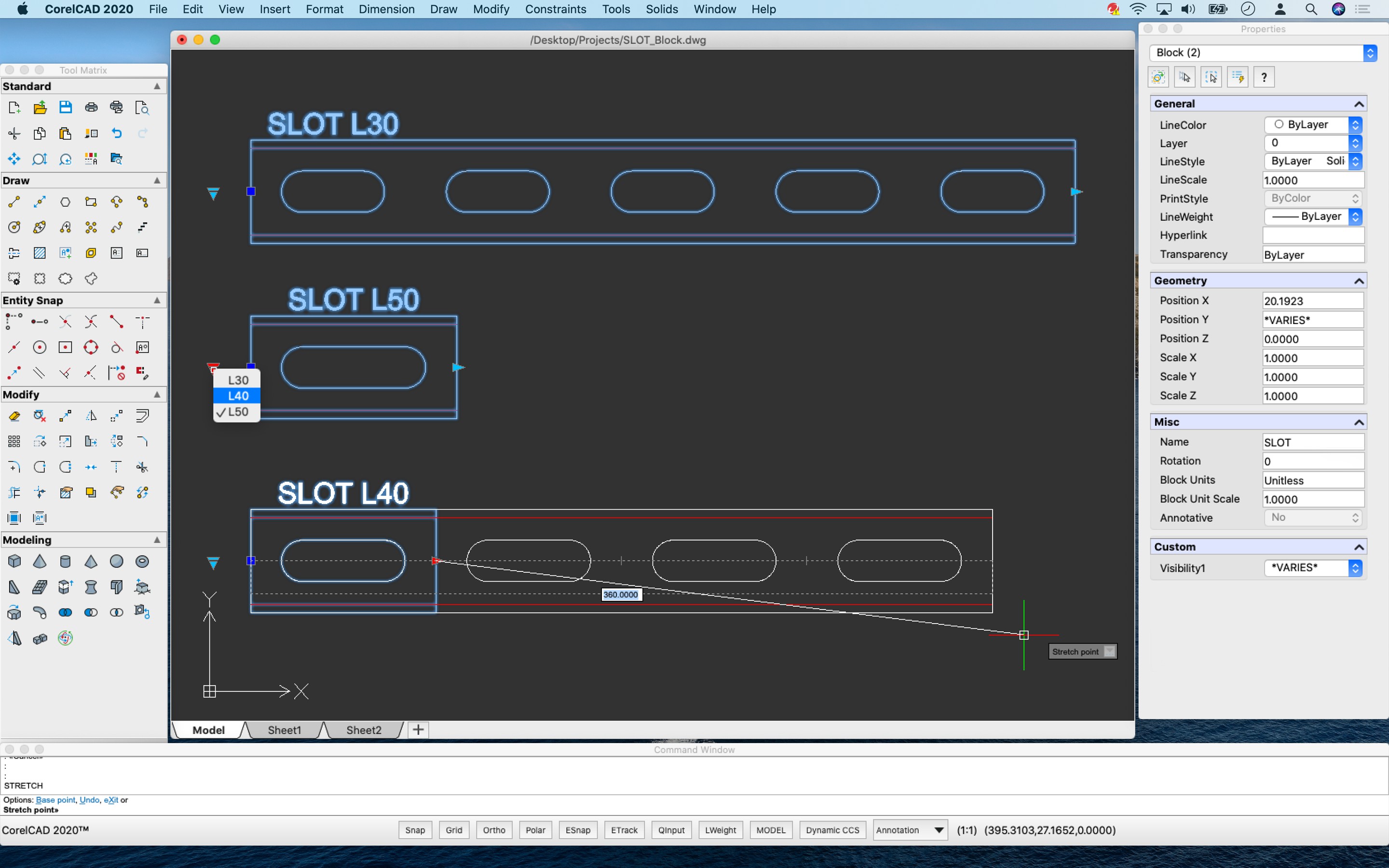The image size is (1389, 868).
Task: Select the Line tool in Draw
Action: click(14, 202)
